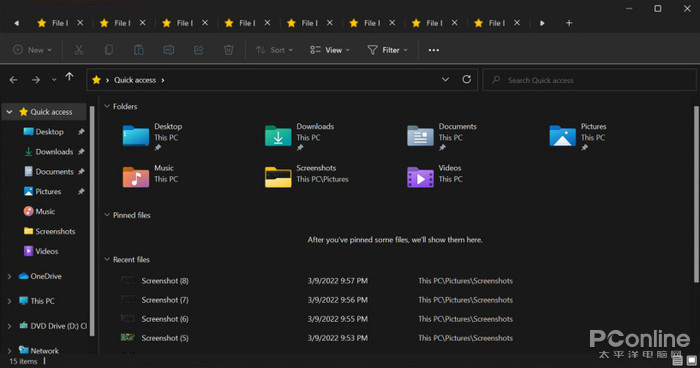Image resolution: width=700 pixels, height=368 pixels.
Task: Expand This PC in navigation pane
Action: [x=9, y=301]
